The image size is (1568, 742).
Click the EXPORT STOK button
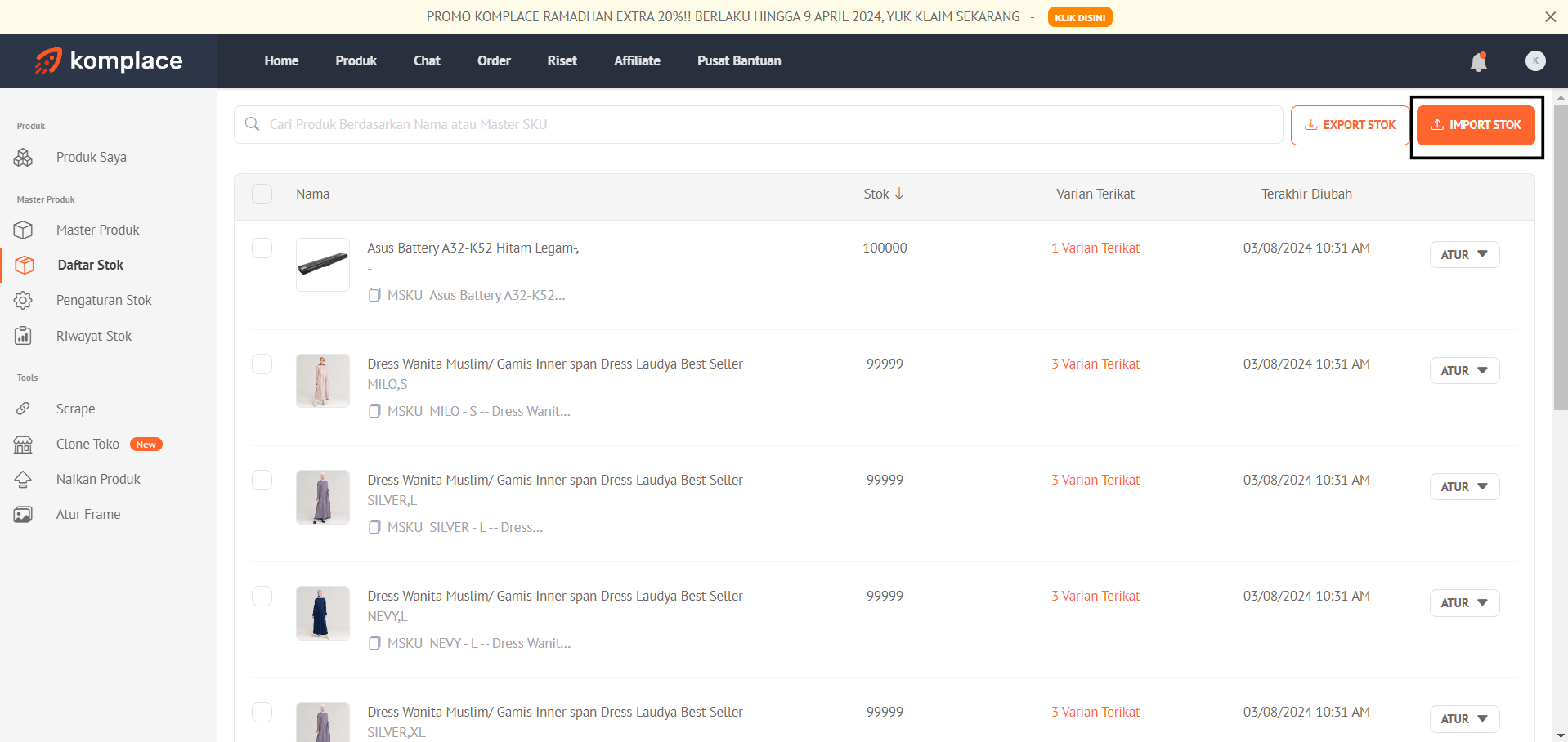point(1350,125)
